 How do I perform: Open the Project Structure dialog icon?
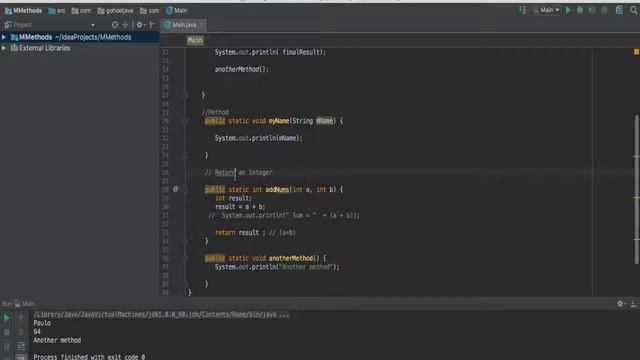click(619, 10)
